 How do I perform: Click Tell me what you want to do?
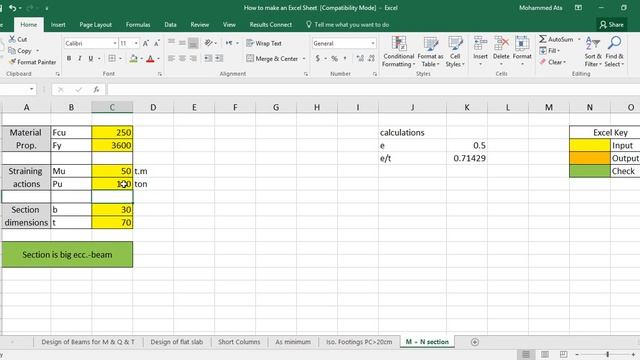(347, 24)
